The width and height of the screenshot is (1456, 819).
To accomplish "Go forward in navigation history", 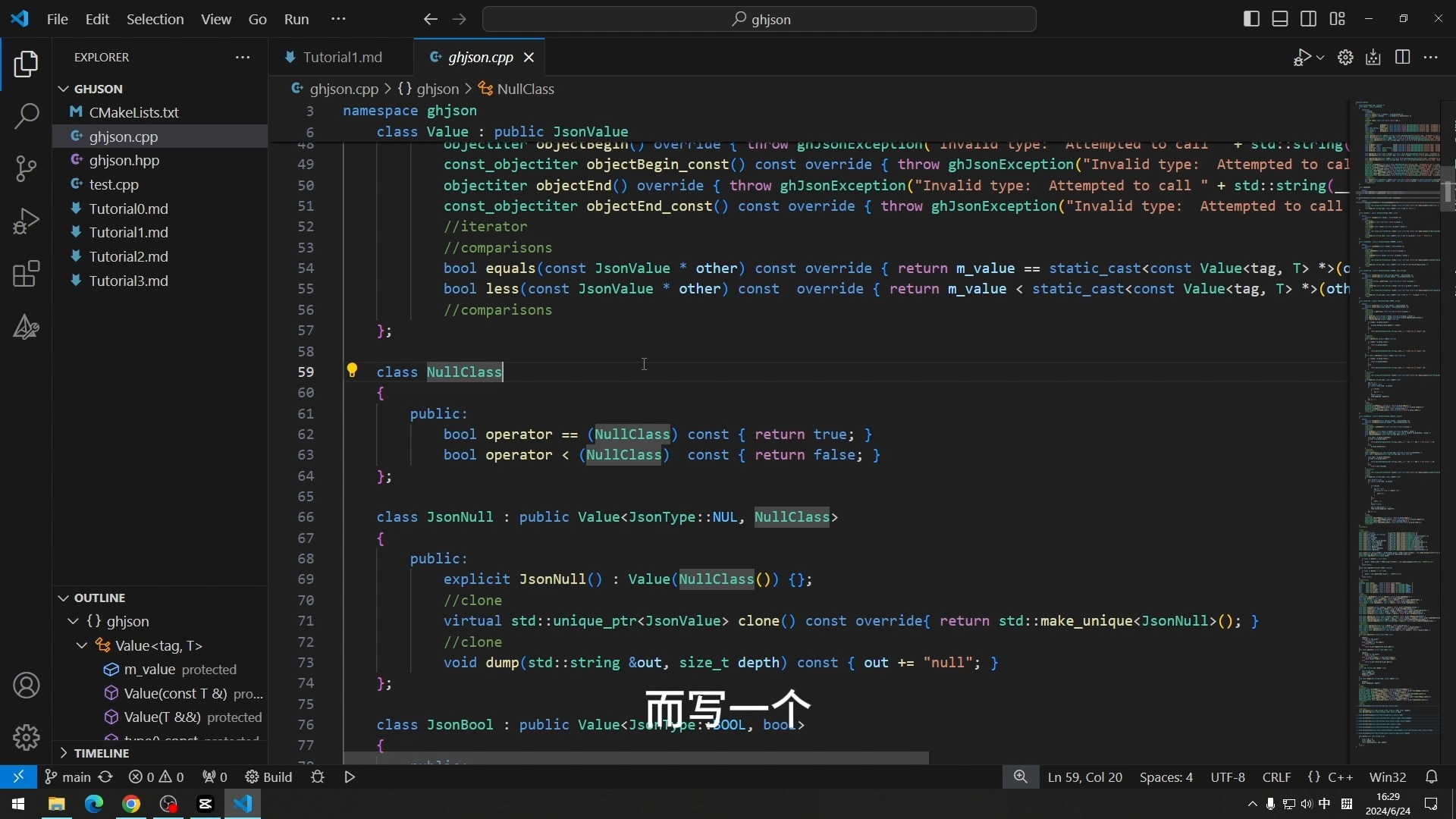I will pos(459,19).
